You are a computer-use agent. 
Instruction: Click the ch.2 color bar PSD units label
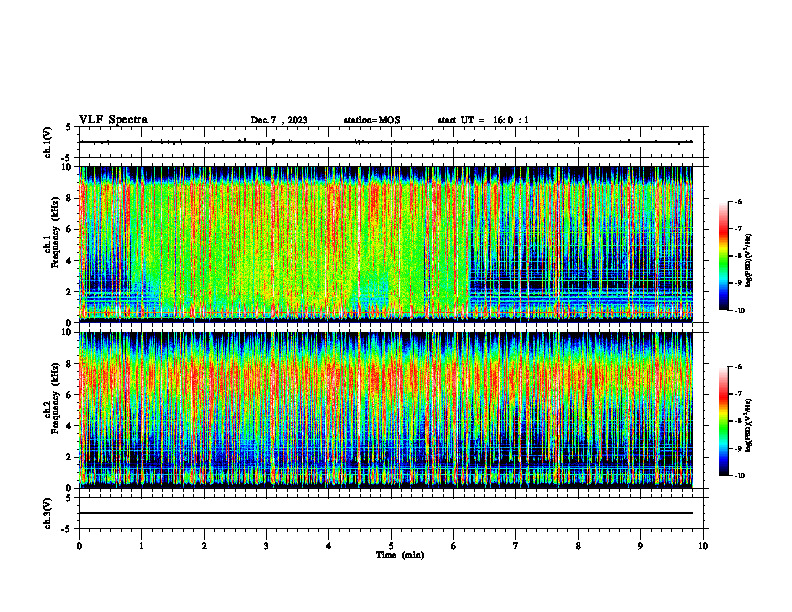coord(749,425)
